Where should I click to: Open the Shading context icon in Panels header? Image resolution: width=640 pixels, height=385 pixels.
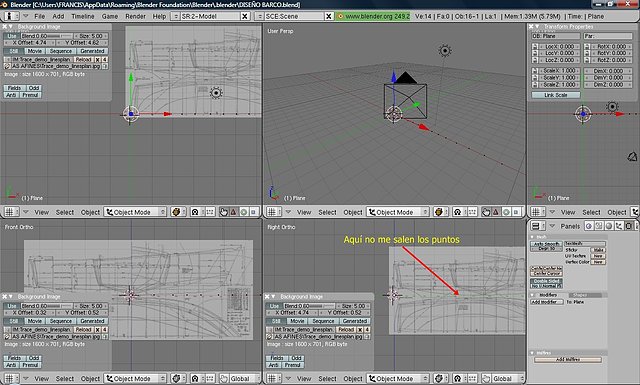click(609, 226)
